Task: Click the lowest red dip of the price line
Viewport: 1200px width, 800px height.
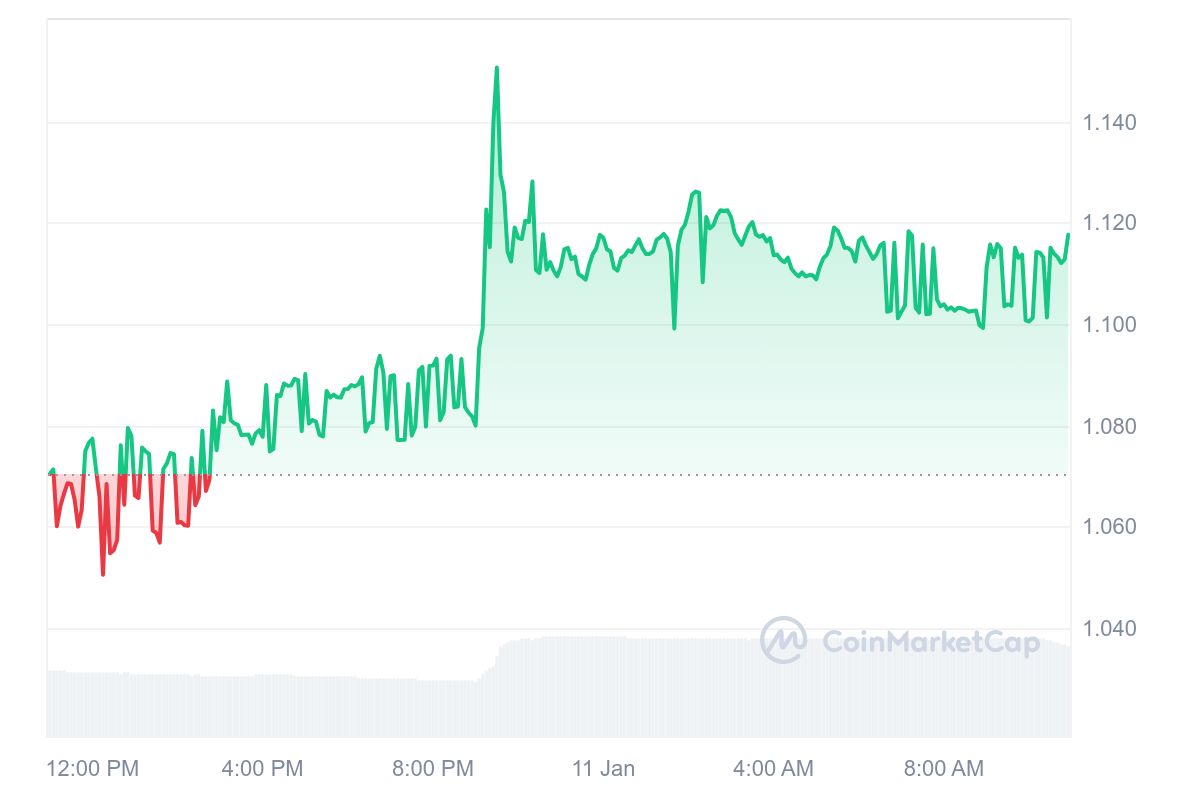Action: (102, 574)
